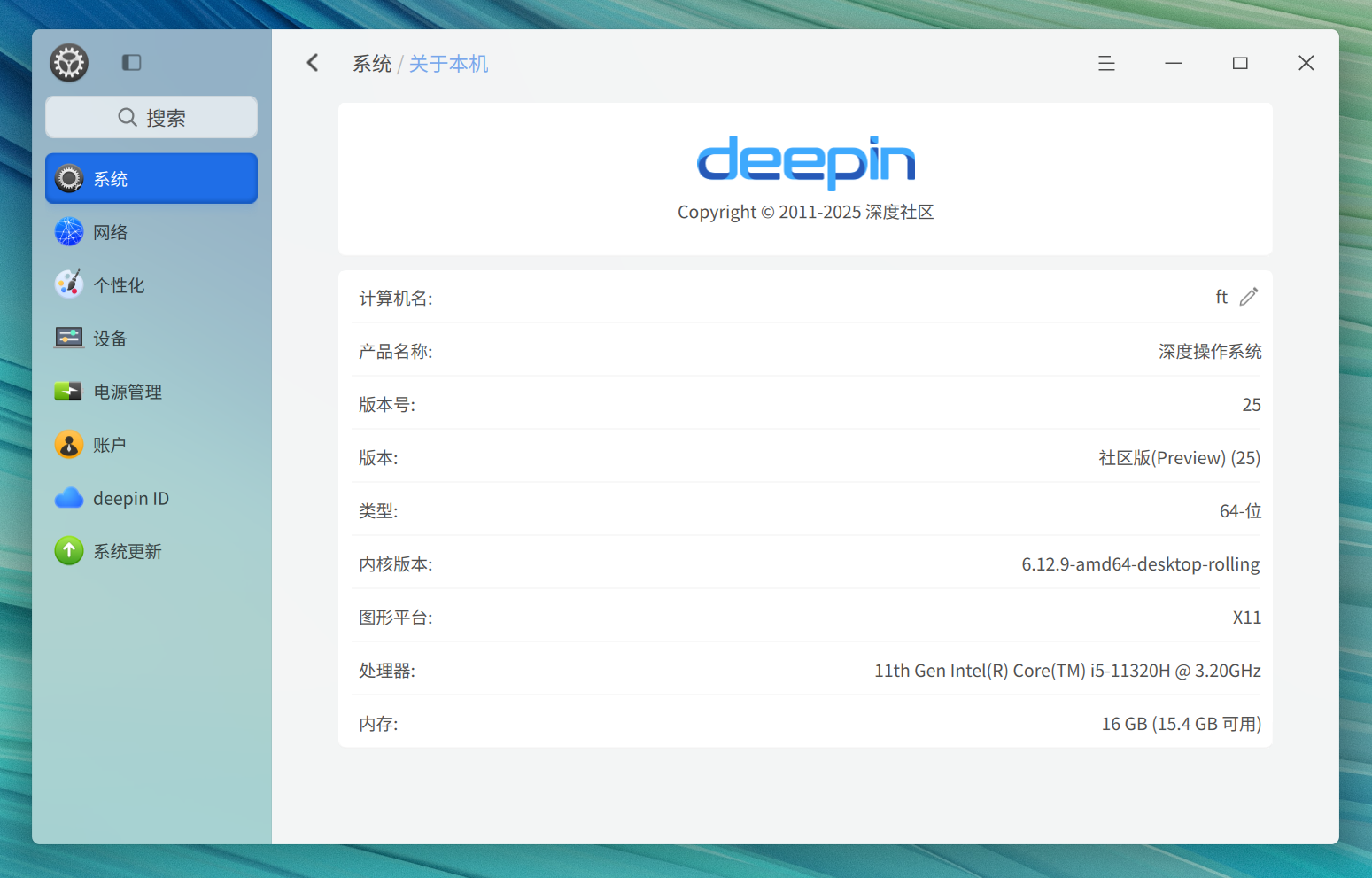Viewport: 1372px width, 878px height.
Task: Open the 电源管理 settings section
Action: [151, 392]
